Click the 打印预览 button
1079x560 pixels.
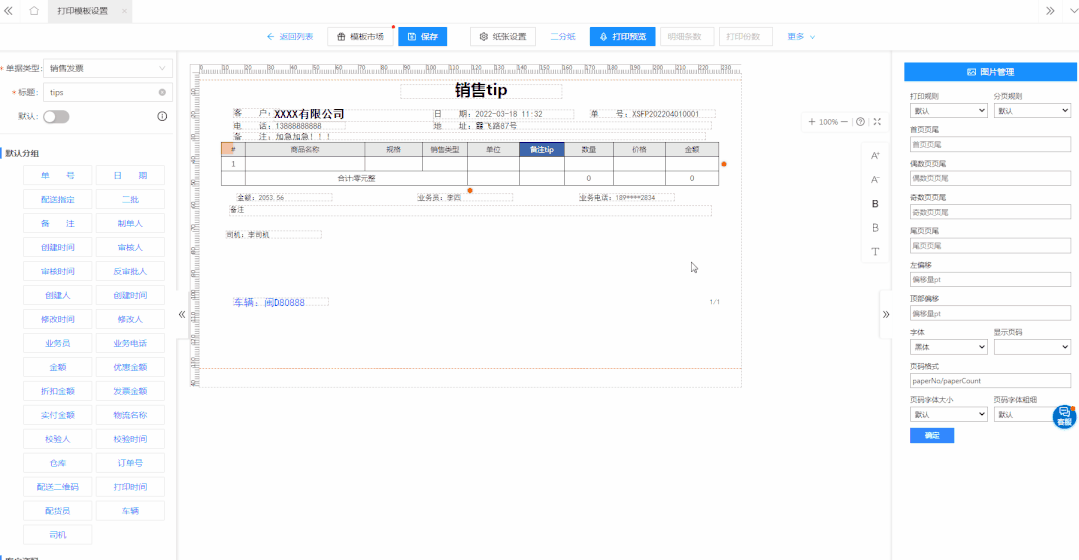pyautogui.click(x=621, y=37)
